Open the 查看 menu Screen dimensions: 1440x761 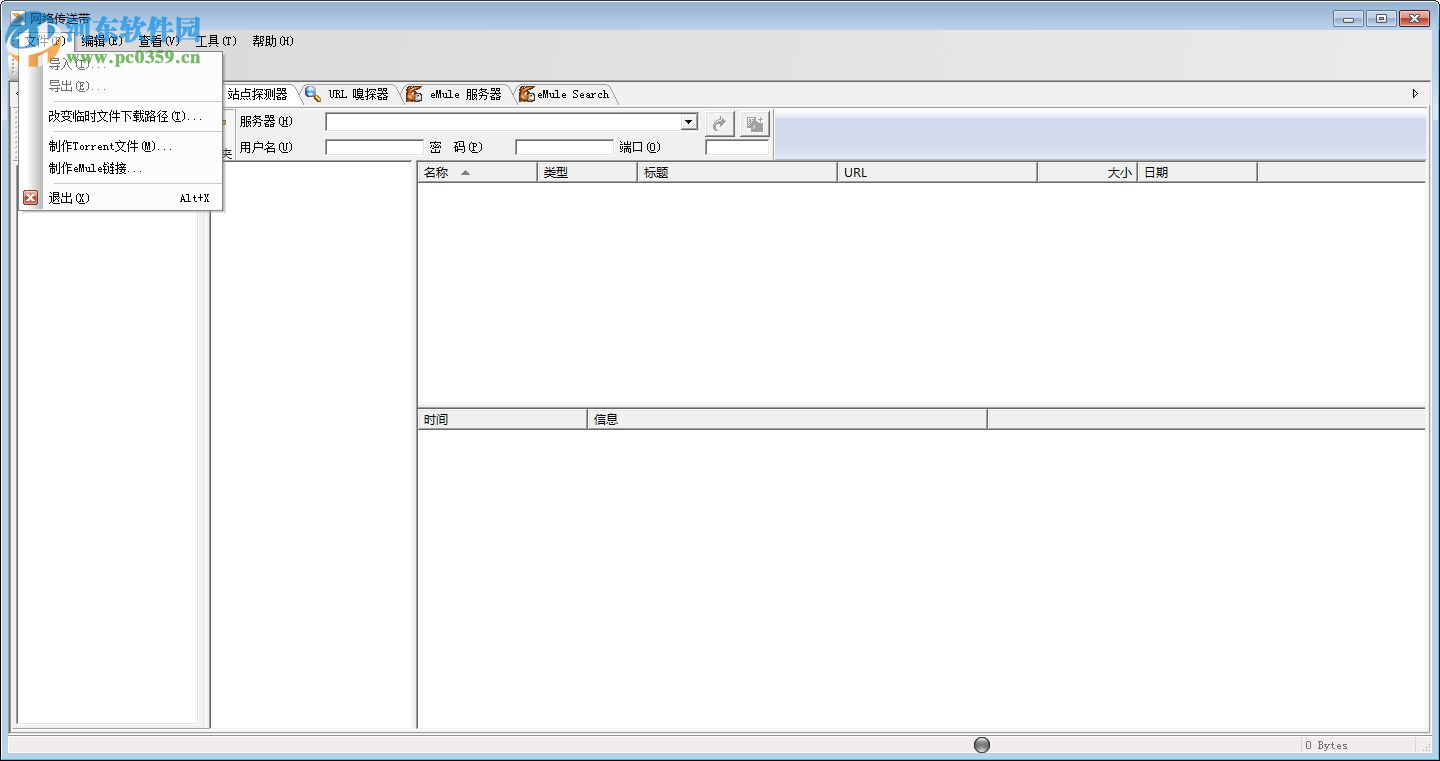click(x=159, y=41)
